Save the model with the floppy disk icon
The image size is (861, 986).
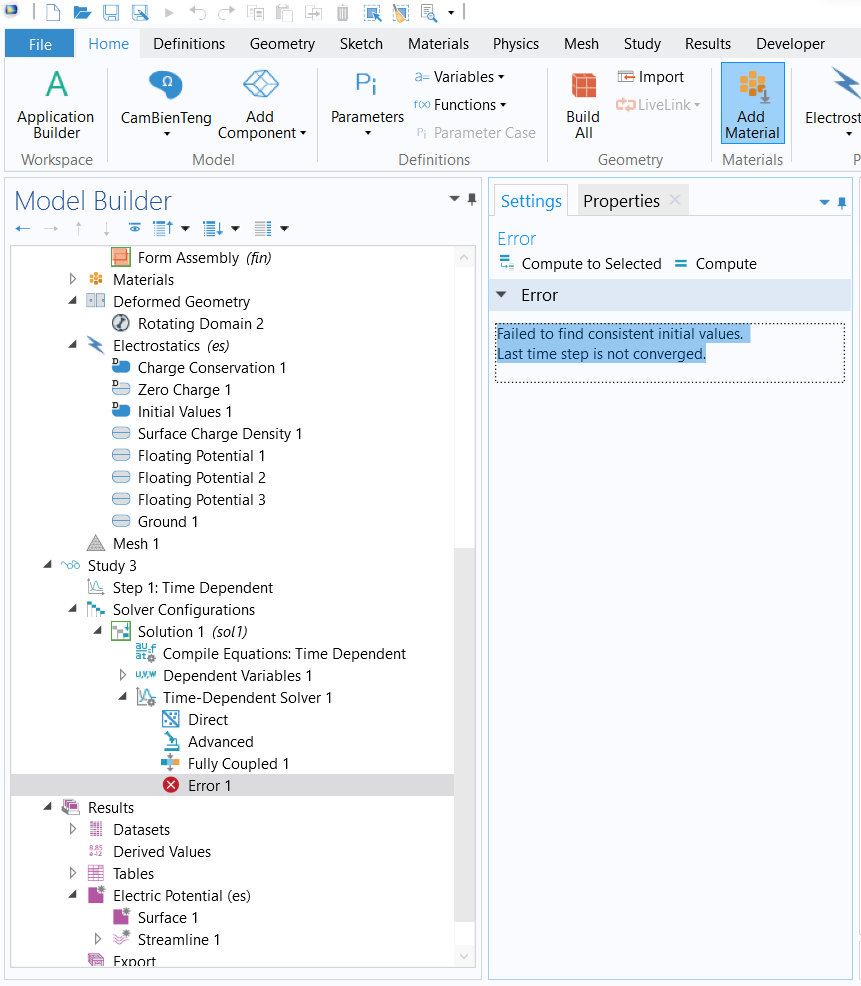tap(111, 12)
